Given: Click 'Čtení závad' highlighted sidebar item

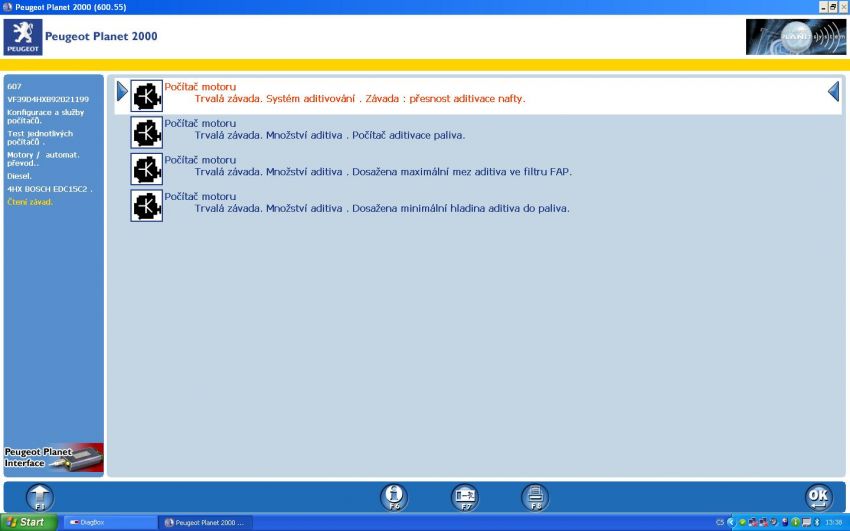Looking at the screenshot, I should point(30,202).
